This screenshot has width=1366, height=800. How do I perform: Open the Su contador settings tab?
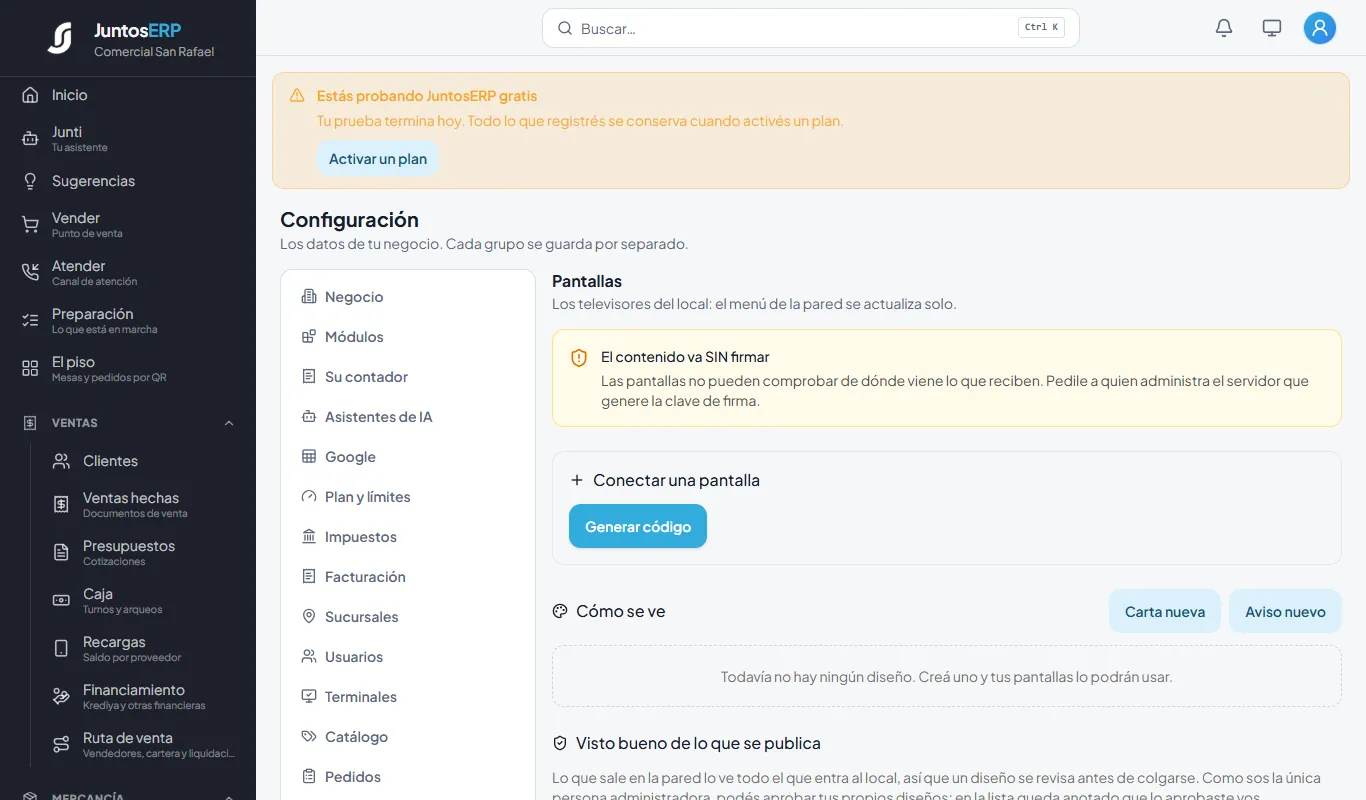(x=408, y=377)
